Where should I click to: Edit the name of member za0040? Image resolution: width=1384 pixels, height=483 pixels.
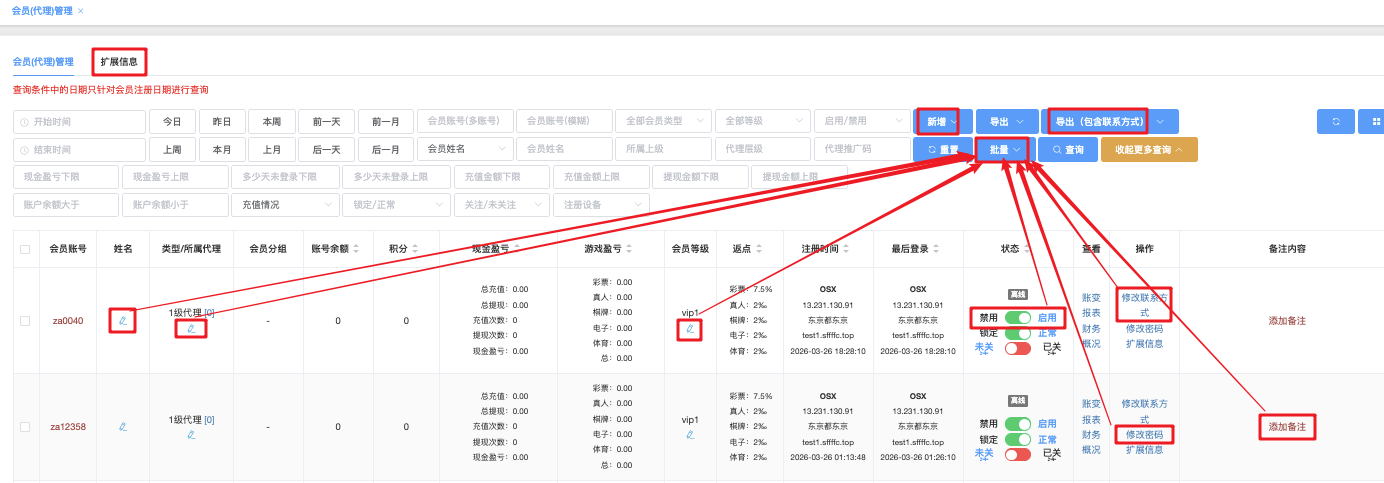coord(122,321)
